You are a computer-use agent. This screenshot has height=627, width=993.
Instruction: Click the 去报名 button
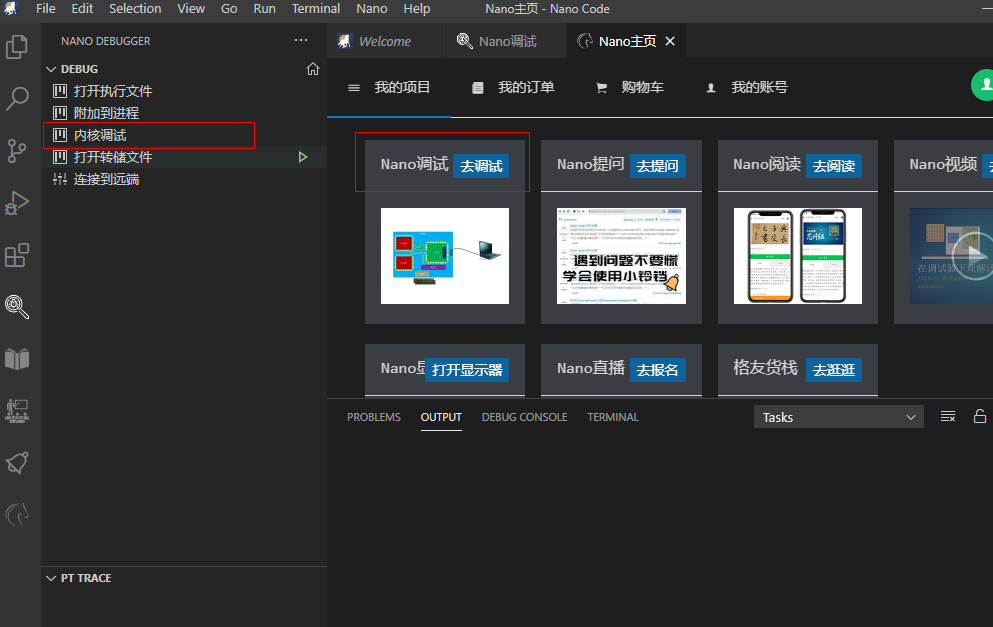[657, 370]
